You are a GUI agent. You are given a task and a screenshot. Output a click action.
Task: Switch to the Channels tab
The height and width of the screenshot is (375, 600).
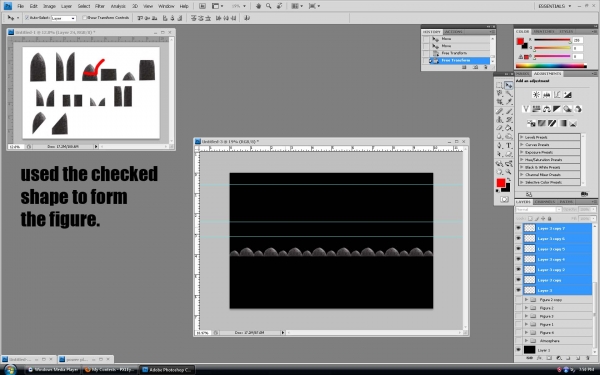coord(544,202)
